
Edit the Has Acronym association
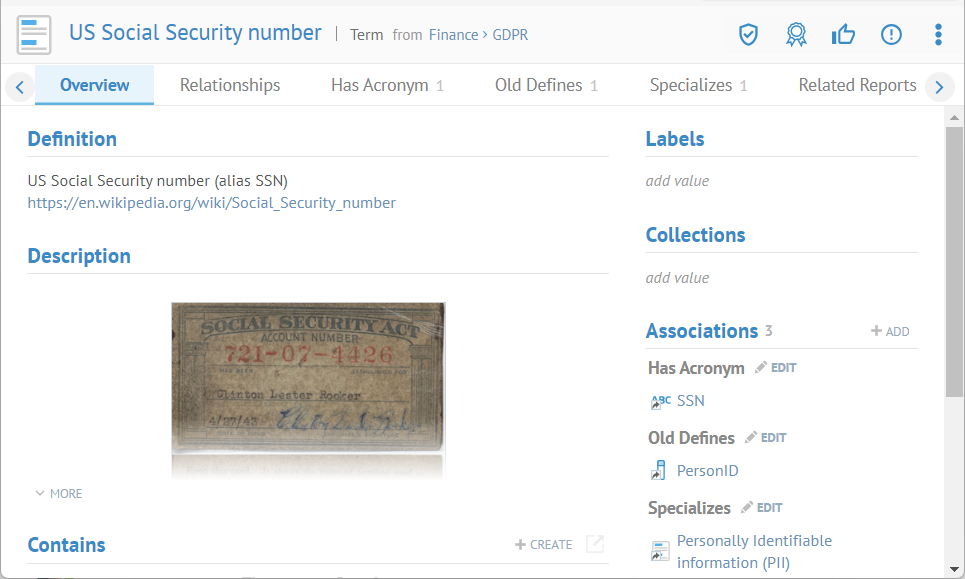coord(776,368)
